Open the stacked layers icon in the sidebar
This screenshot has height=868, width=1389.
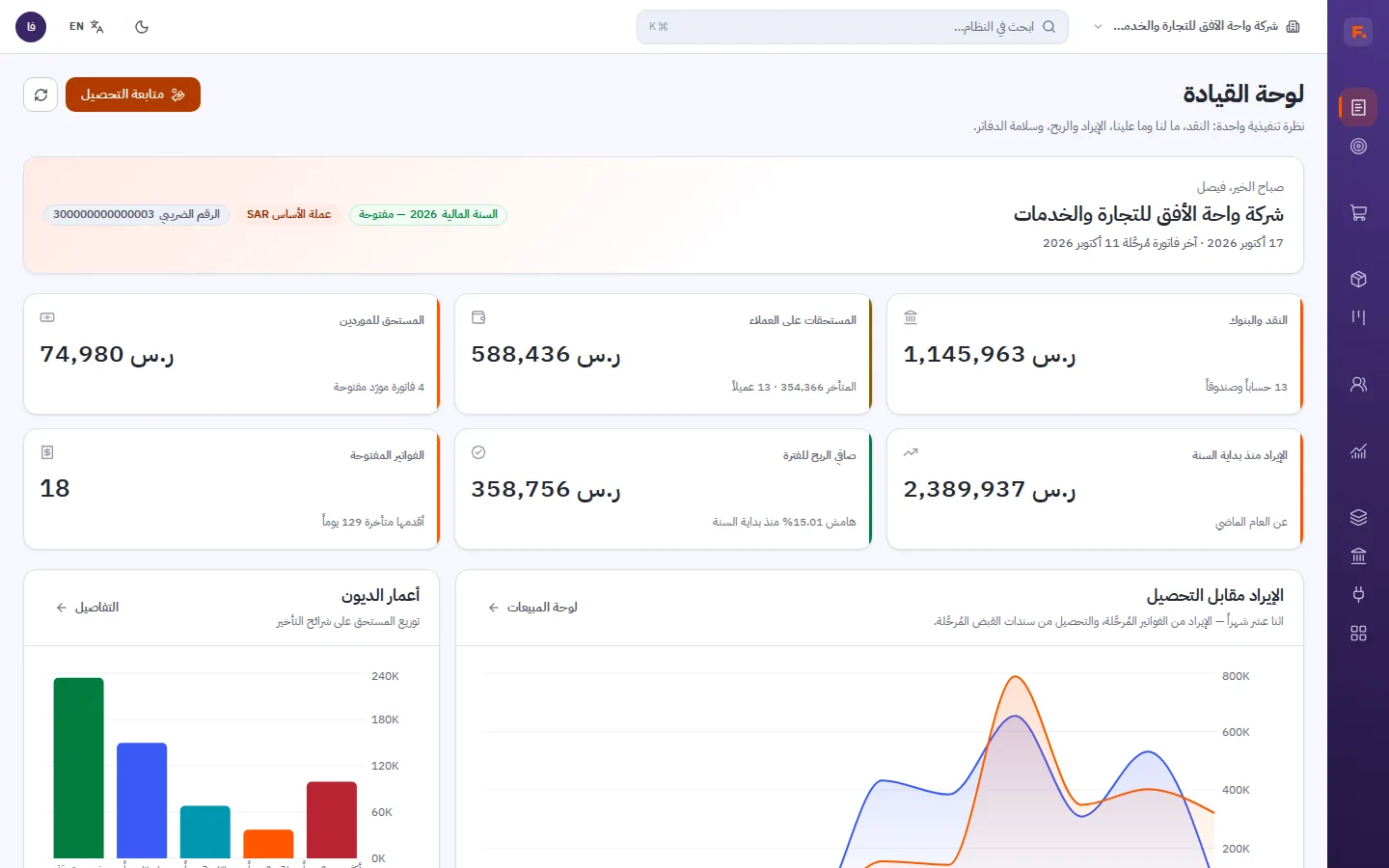pyautogui.click(x=1358, y=517)
